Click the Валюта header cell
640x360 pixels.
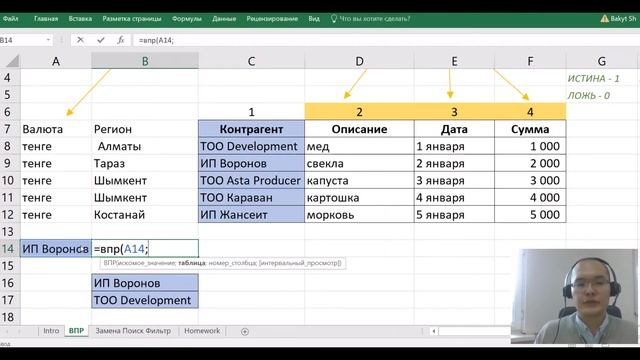[56, 129]
